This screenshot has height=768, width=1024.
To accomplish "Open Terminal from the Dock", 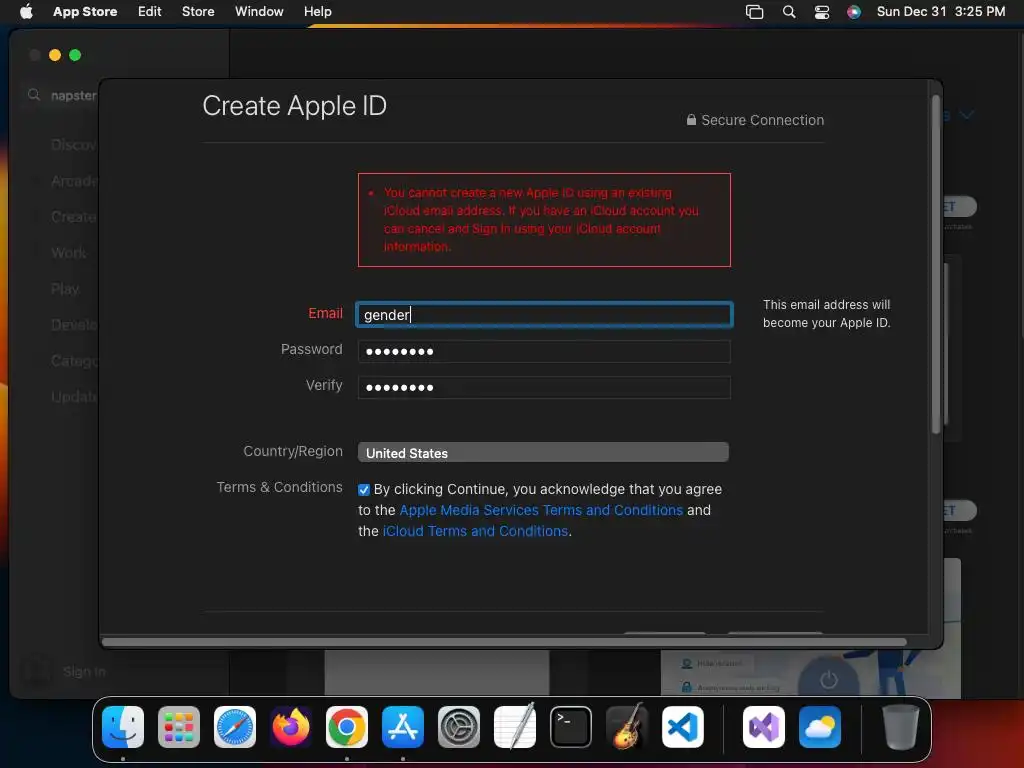I will point(571,726).
